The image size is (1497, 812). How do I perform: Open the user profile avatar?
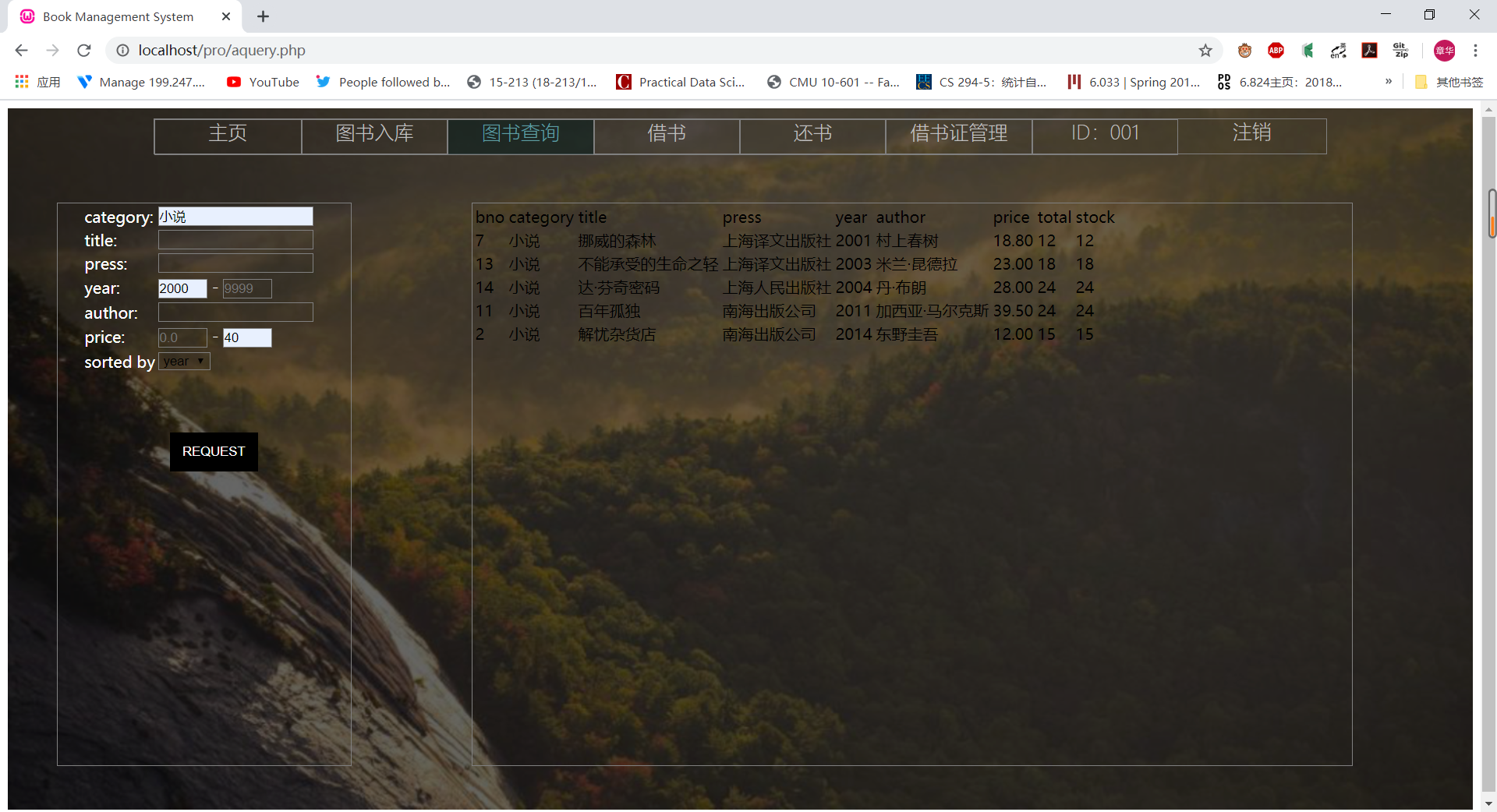[1444, 51]
